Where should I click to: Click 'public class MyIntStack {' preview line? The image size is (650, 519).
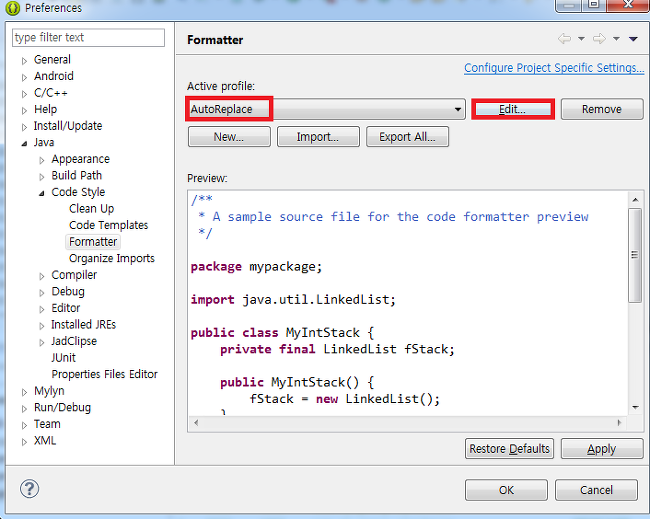(282, 333)
